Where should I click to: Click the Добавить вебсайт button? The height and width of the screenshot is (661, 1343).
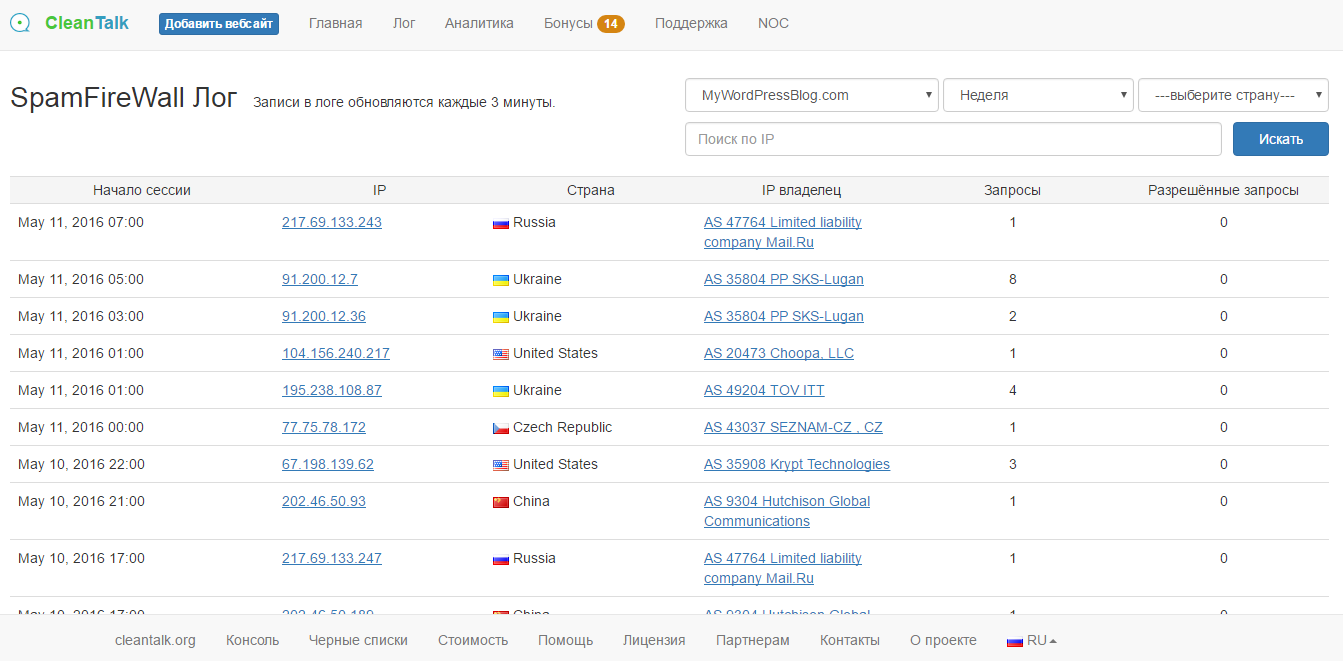pos(219,23)
